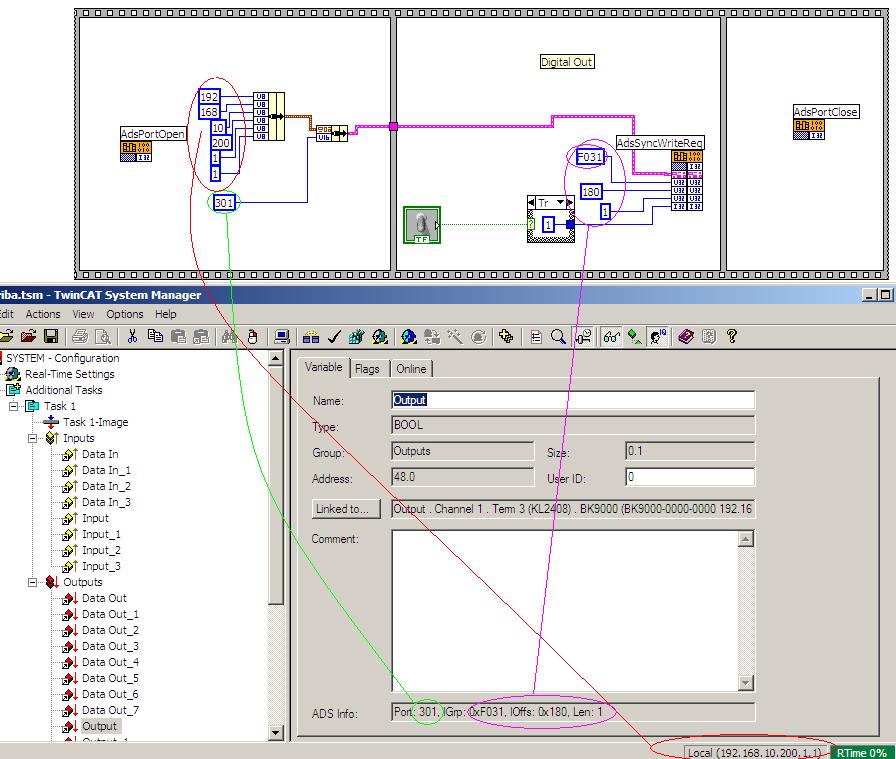The width and height of the screenshot is (896, 759).
Task: Click the Find binoculars icon
Action: click(x=230, y=337)
